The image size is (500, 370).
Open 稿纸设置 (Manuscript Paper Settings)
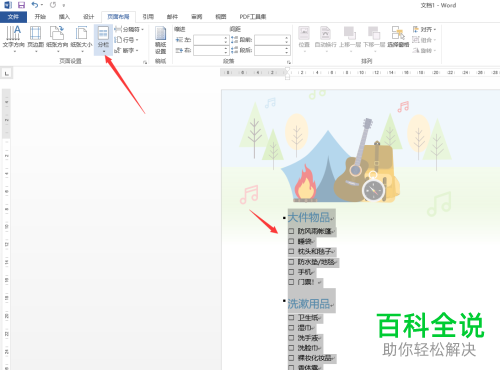tap(160, 40)
